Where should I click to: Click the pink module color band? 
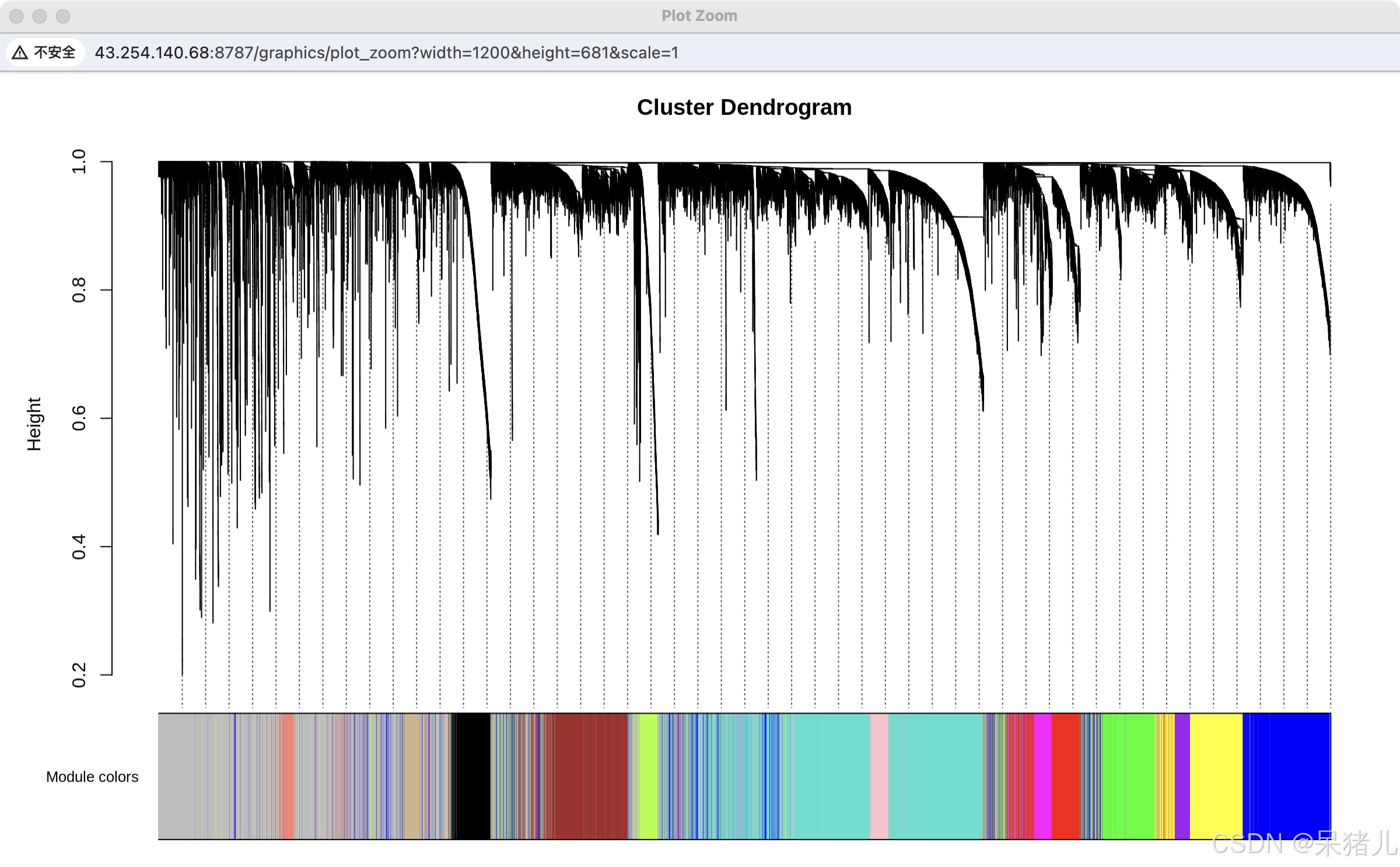tap(879, 776)
